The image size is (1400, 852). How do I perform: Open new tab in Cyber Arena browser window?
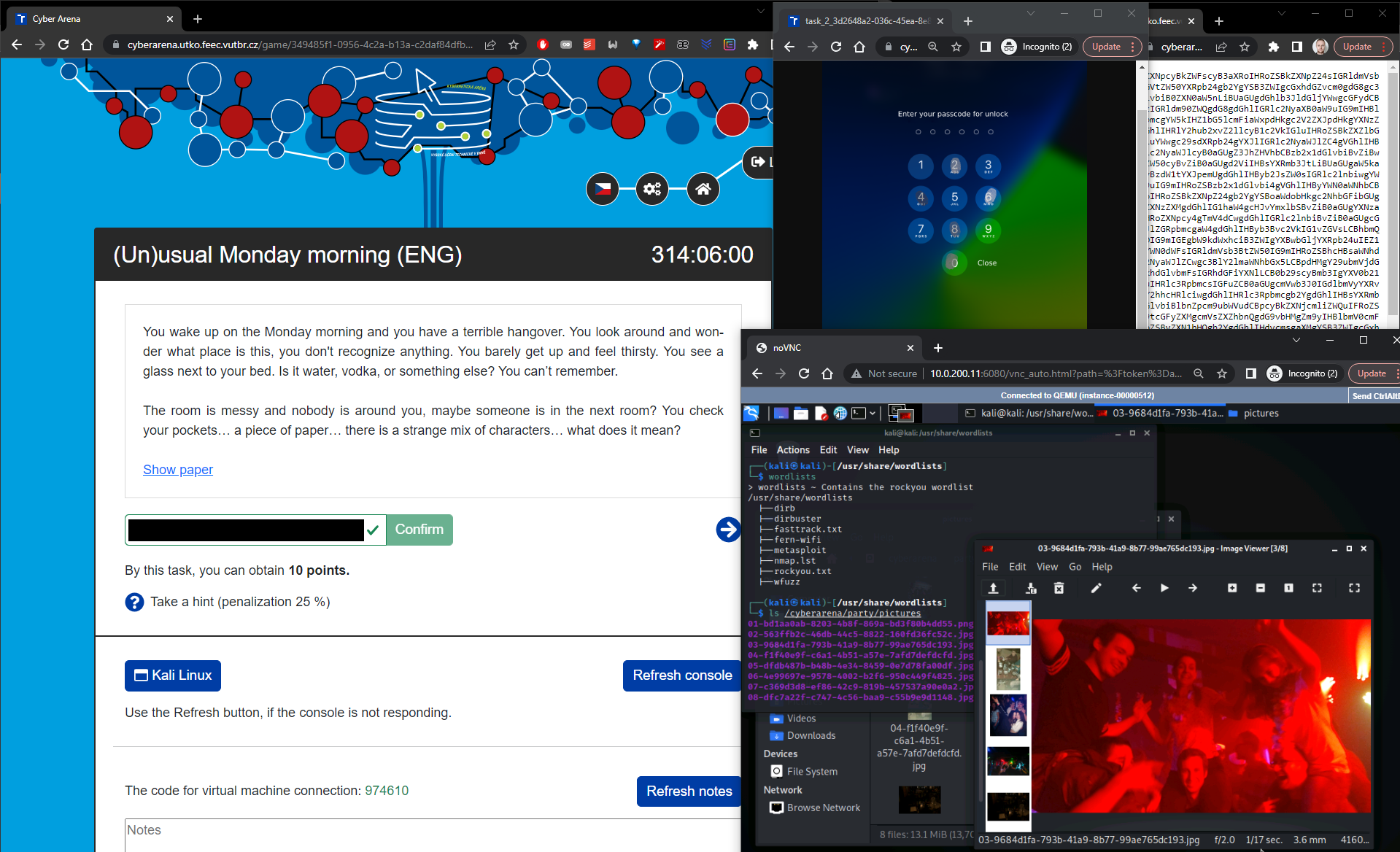point(198,19)
